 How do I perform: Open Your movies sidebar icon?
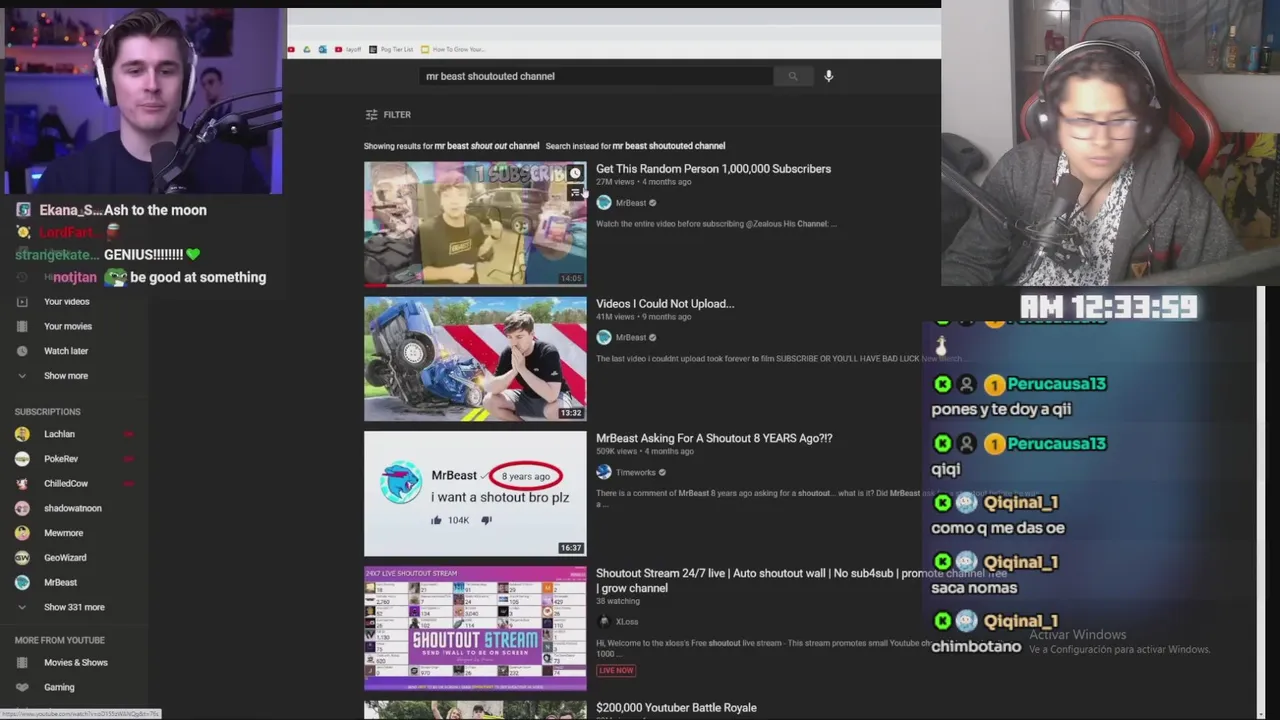pyautogui.click(x=22, y=326)
